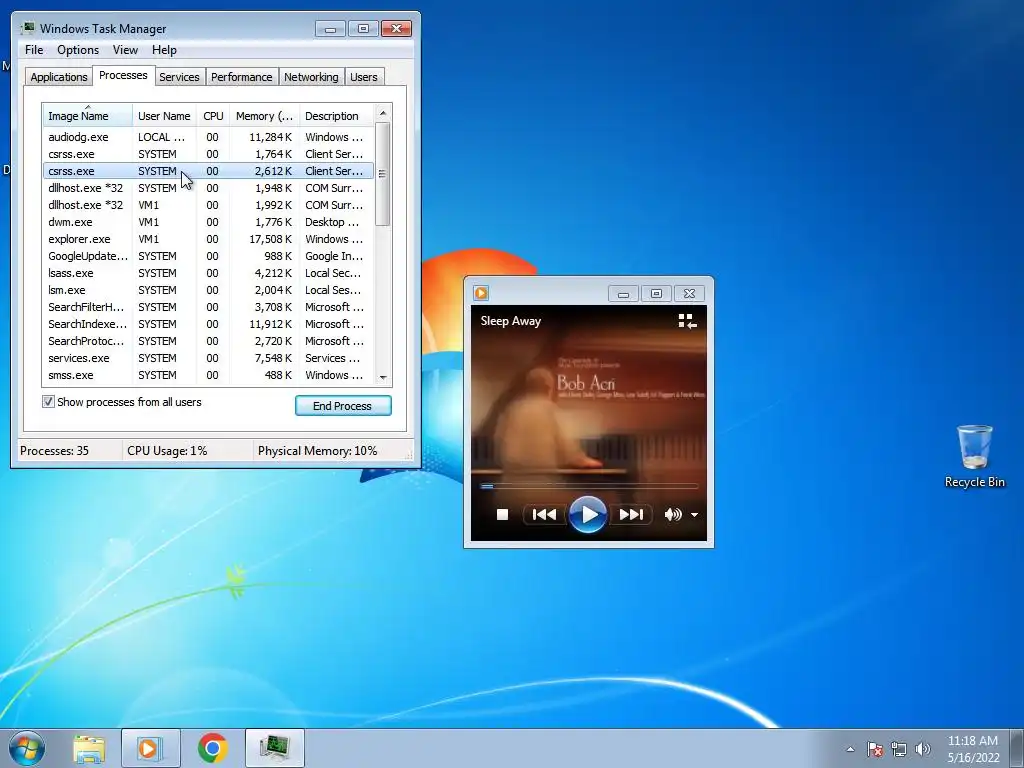The width and height of the screenshot is (1024, 768).
Task: Select the smss.exe process row
Action: click(208, 375)
